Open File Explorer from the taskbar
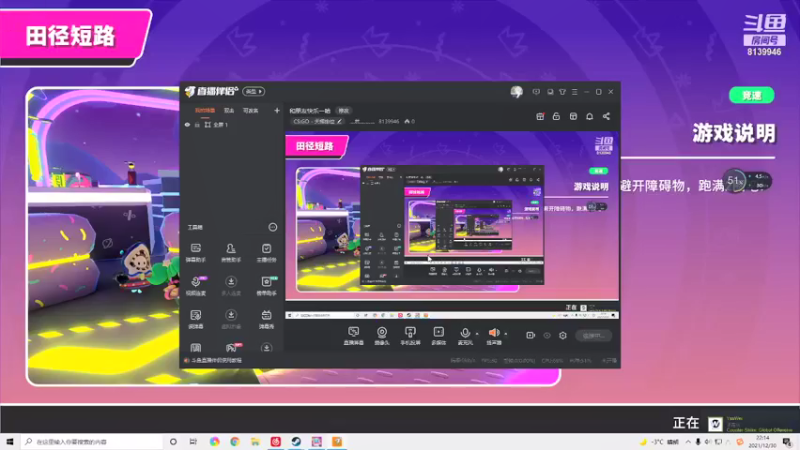This screenshot has height=450, width=800. tap(255, 441)
